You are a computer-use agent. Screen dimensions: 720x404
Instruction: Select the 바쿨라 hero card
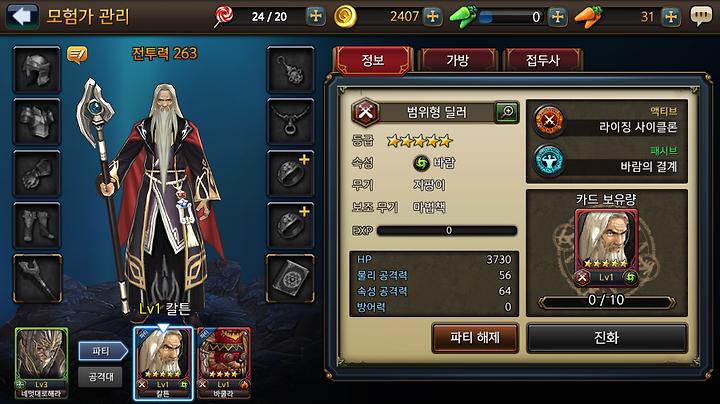(224, 363)
